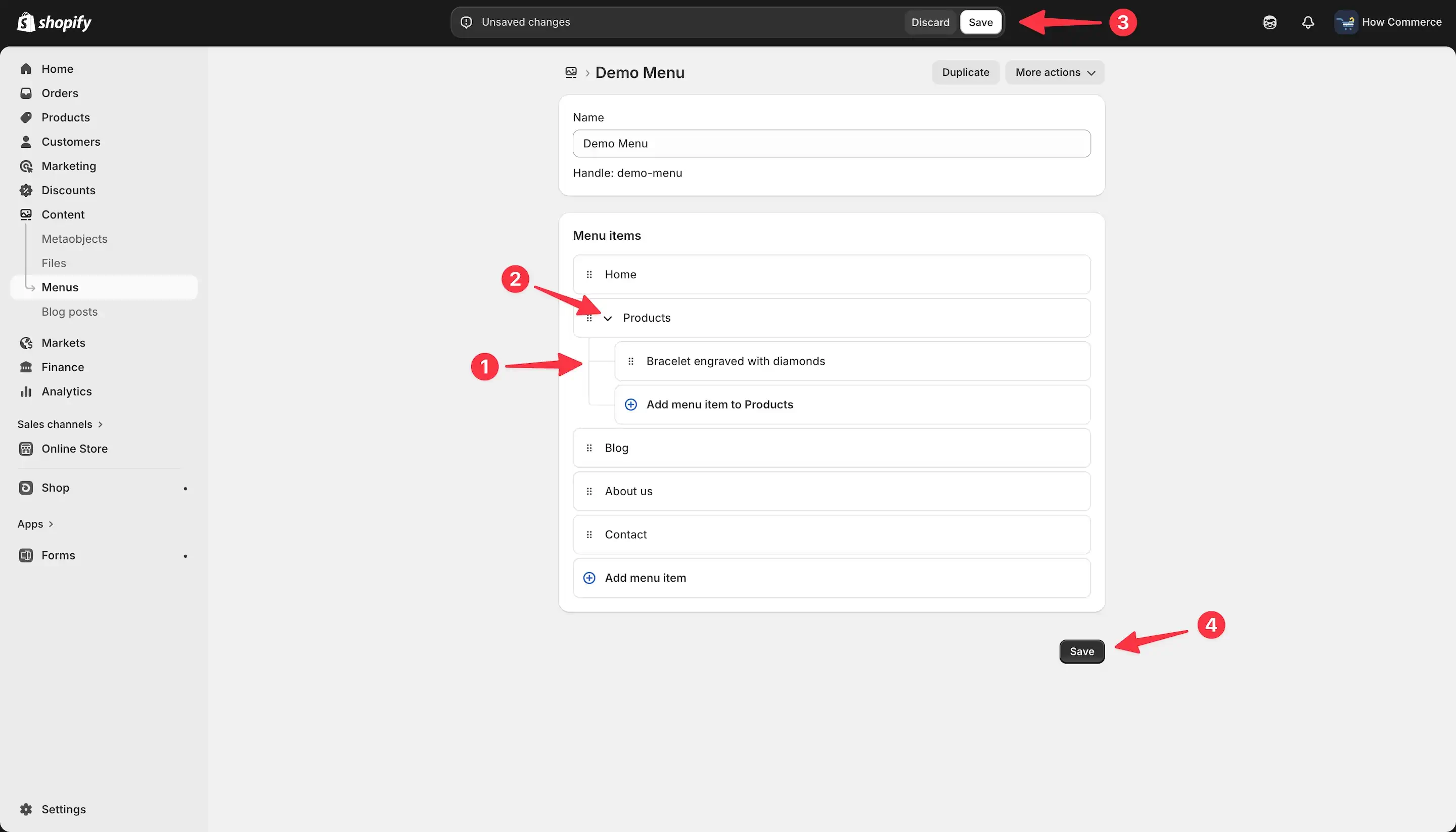Save changes in the top bar
Screen dimensions: 1456x832
click(x=980, y=22)
